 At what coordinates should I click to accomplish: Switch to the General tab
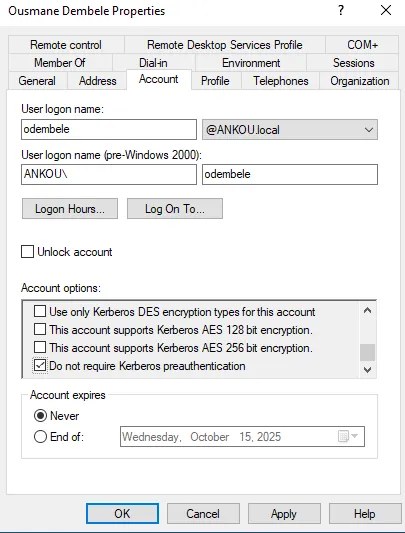37,81
